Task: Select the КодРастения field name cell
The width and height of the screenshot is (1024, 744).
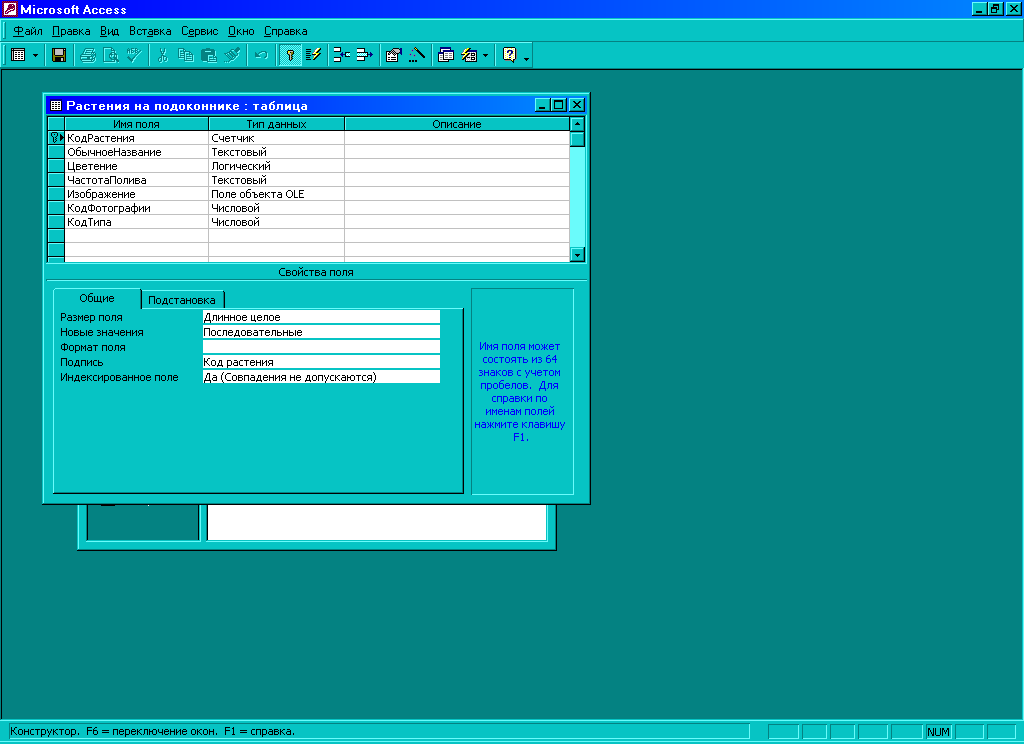Action: 136,138
